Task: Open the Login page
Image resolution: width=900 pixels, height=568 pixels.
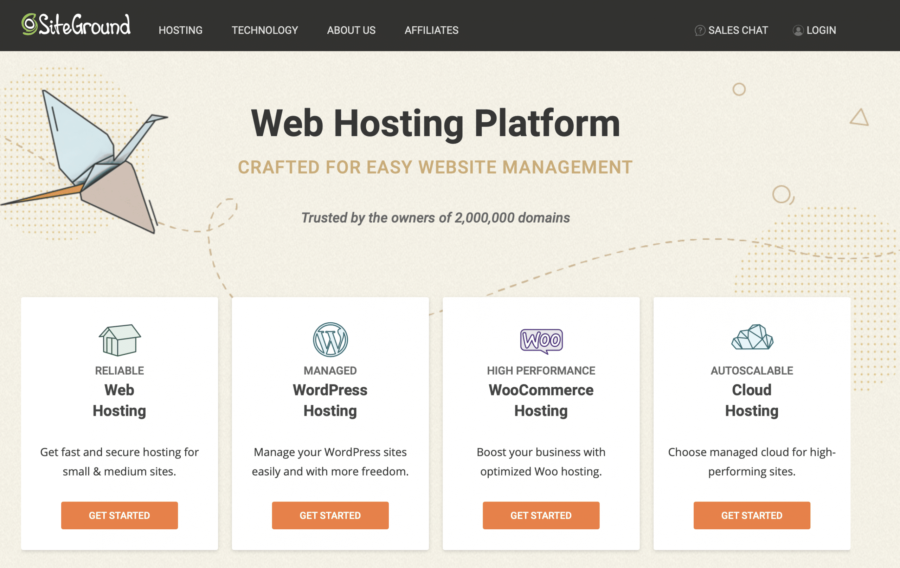Action: point(814,30)
